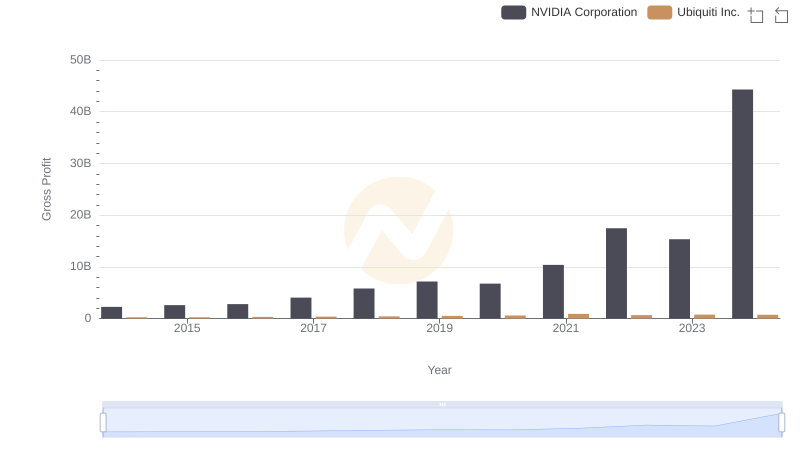Click the zoom reset icon
Image resolution: width=800 pixels, height=461 pixels.
(x=782, y=14)
